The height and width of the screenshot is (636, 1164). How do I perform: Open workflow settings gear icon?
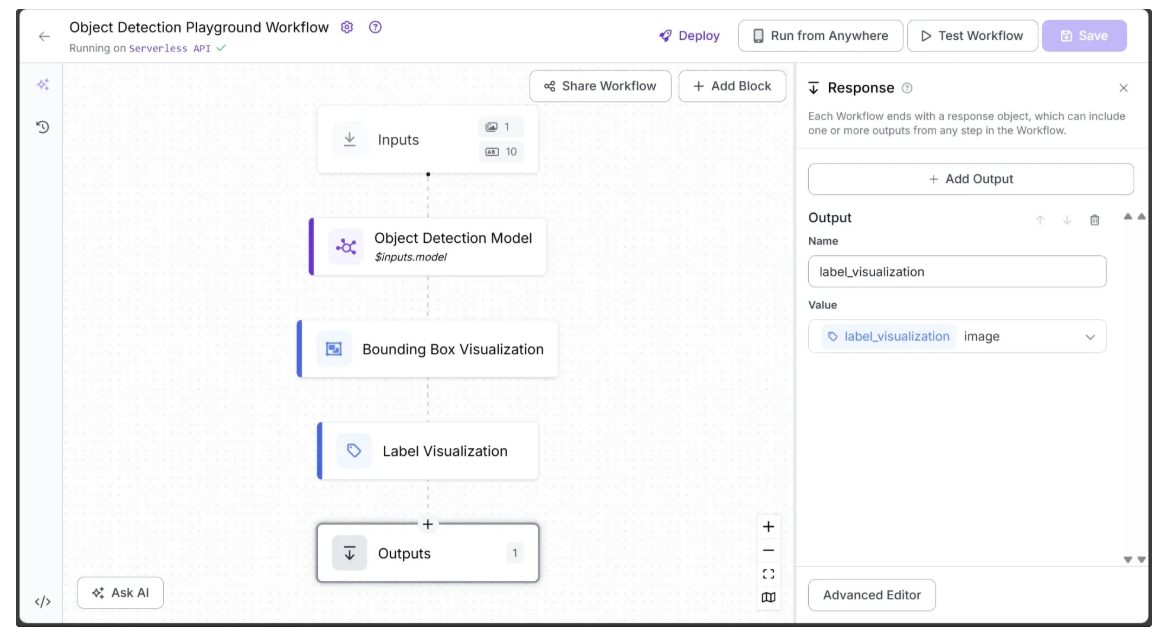347,27
